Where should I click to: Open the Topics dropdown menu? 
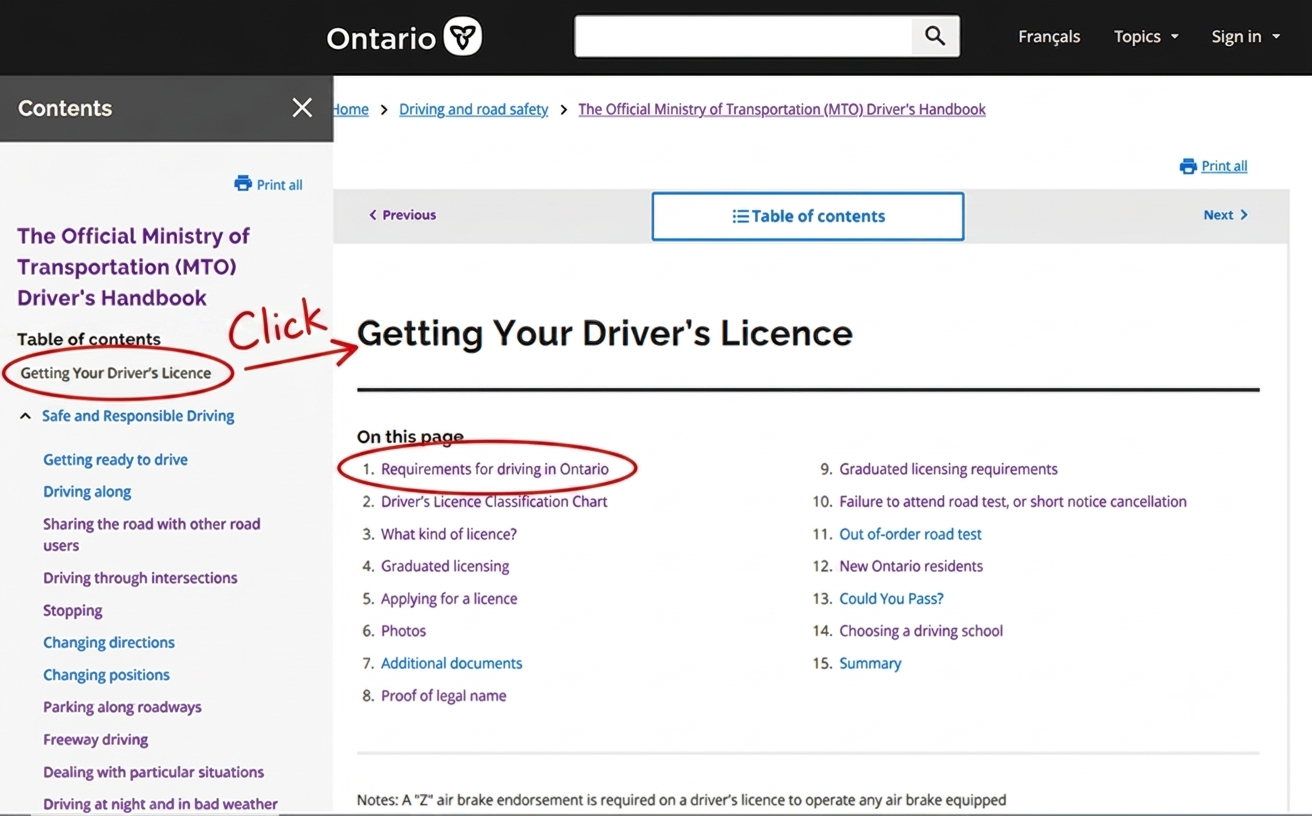click(1146, 37)
